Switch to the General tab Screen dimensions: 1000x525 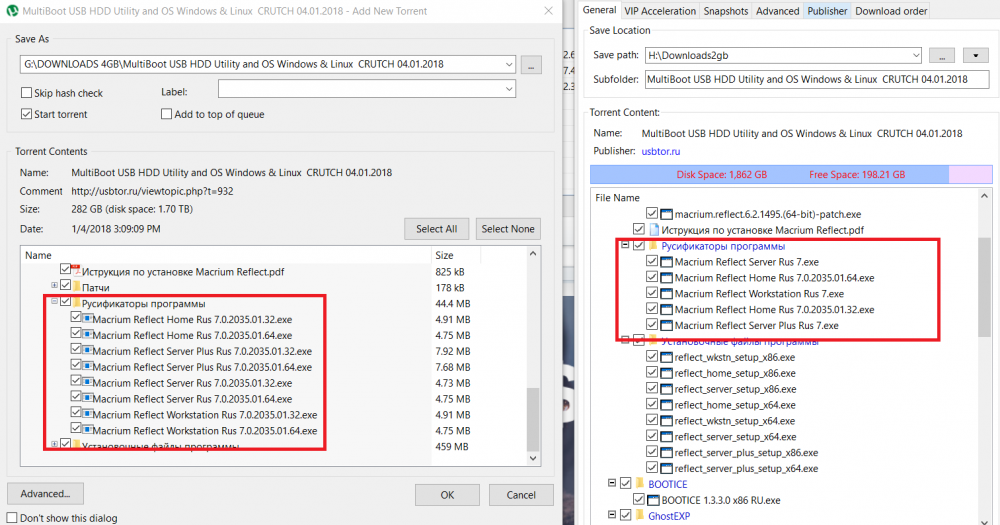point(599,10)
